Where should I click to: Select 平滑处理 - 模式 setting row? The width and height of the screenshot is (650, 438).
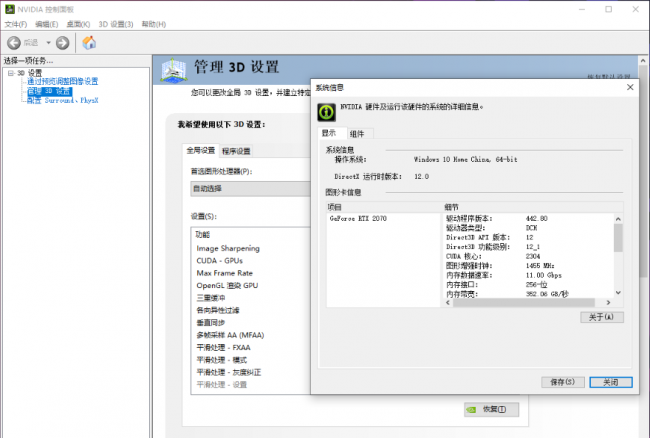[222, 360]
